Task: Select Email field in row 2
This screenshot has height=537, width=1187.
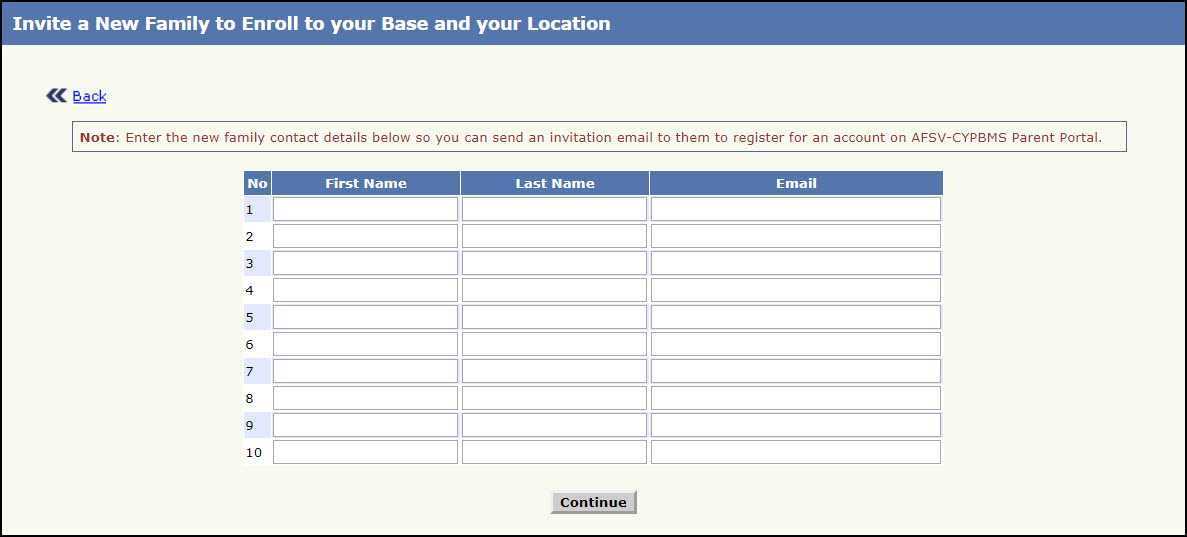Action: click(795, 236)
